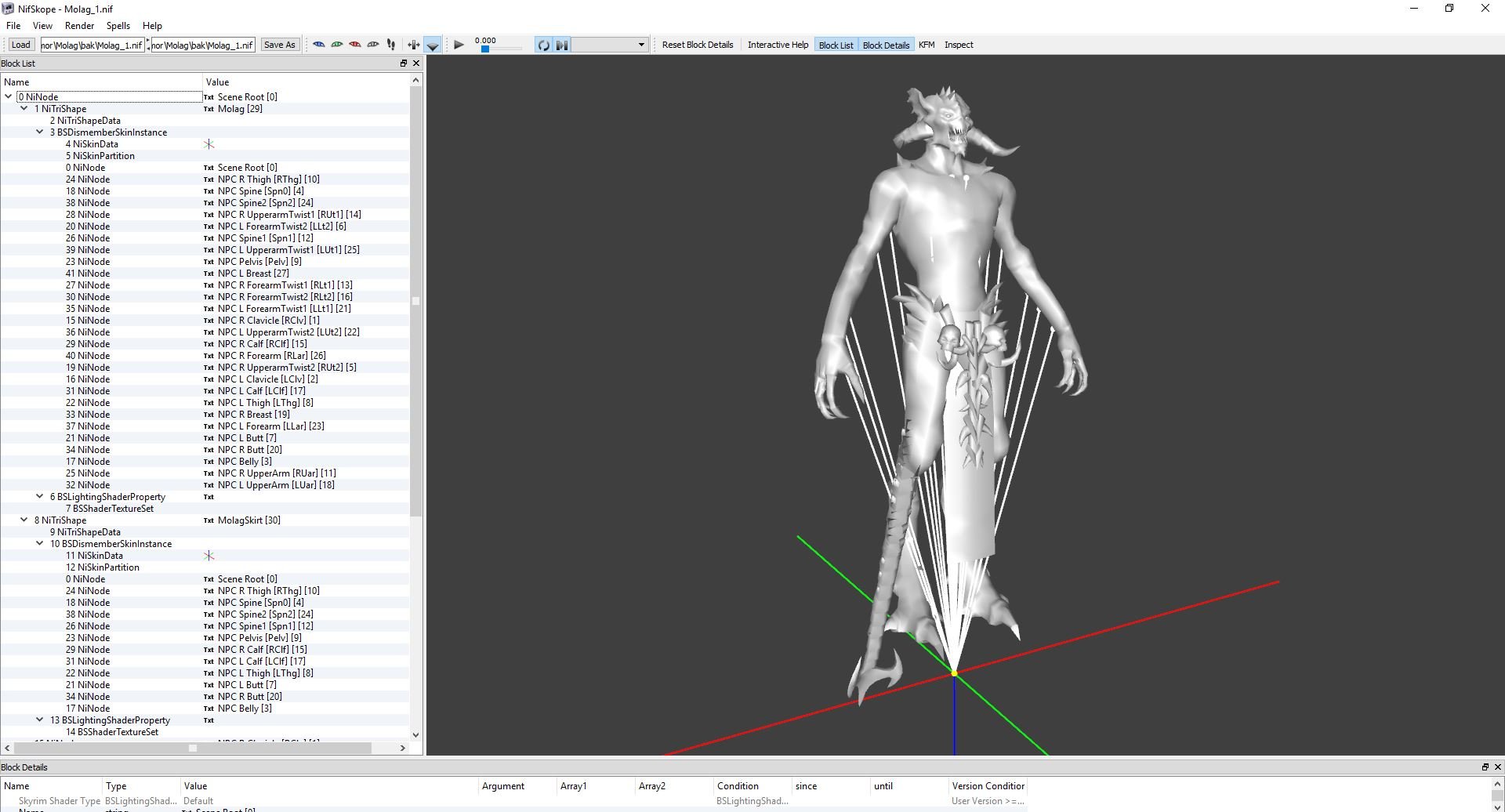Collapse 3 BSDismemberSkinInstance node

[x=40, y=132]
